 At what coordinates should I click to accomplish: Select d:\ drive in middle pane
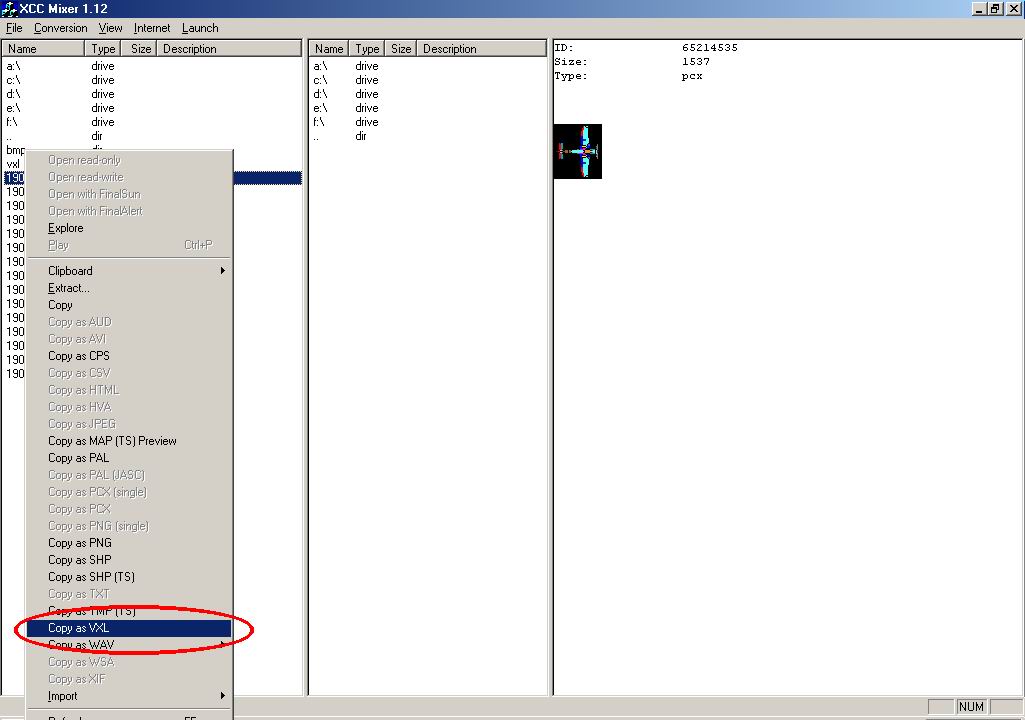(x=320, y=94)
